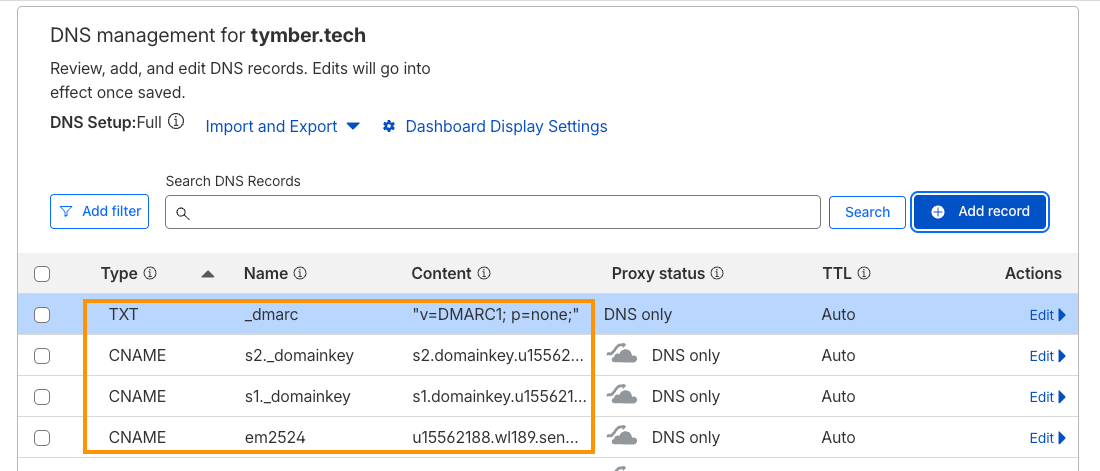Expand Edit for the s2._domainkey record

[x=1047, y=356]
